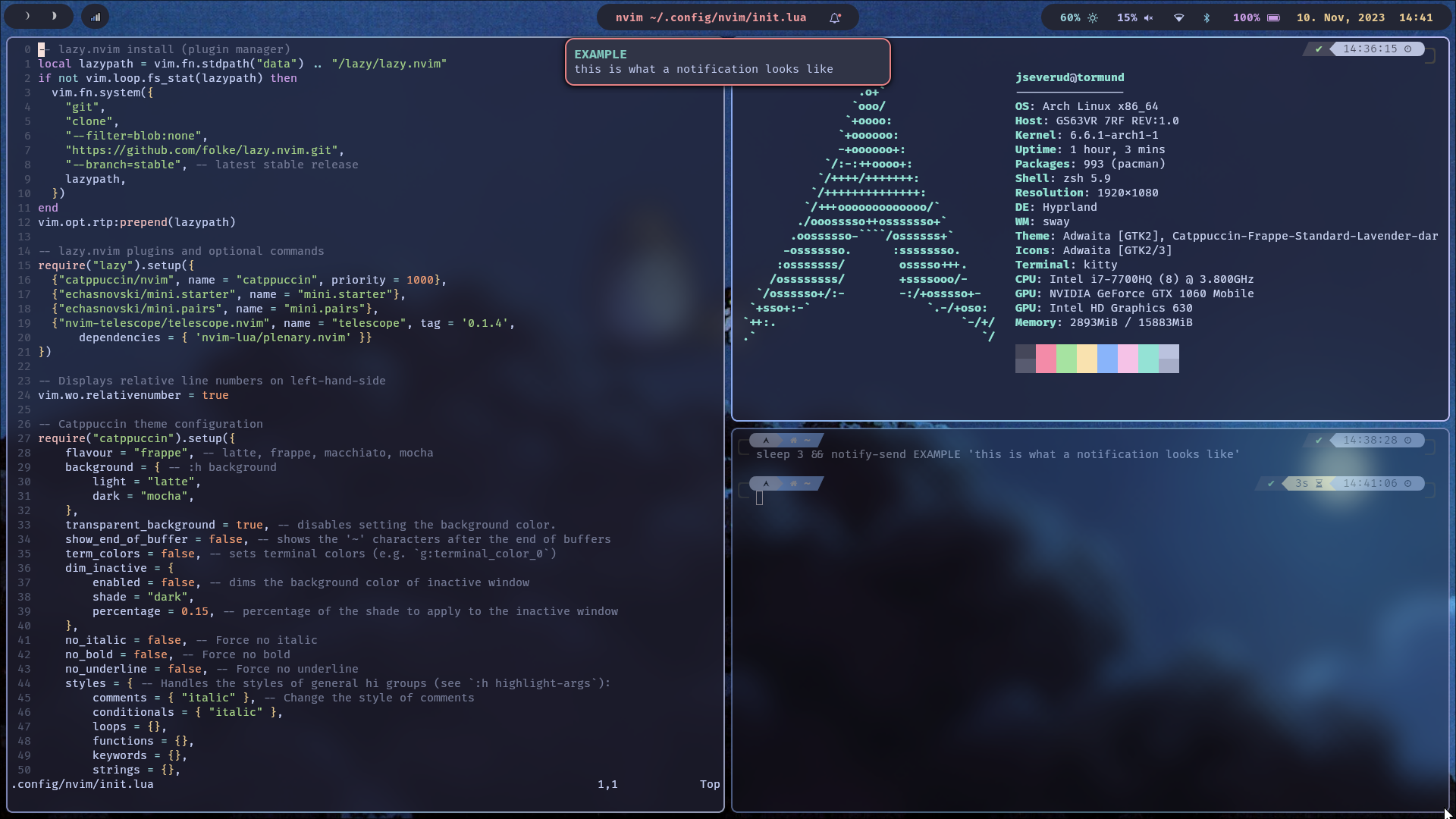Click the sleep 3 && notify-send command text
Image resolution: width=1456 pixels, height=819 pixels.
997,454
